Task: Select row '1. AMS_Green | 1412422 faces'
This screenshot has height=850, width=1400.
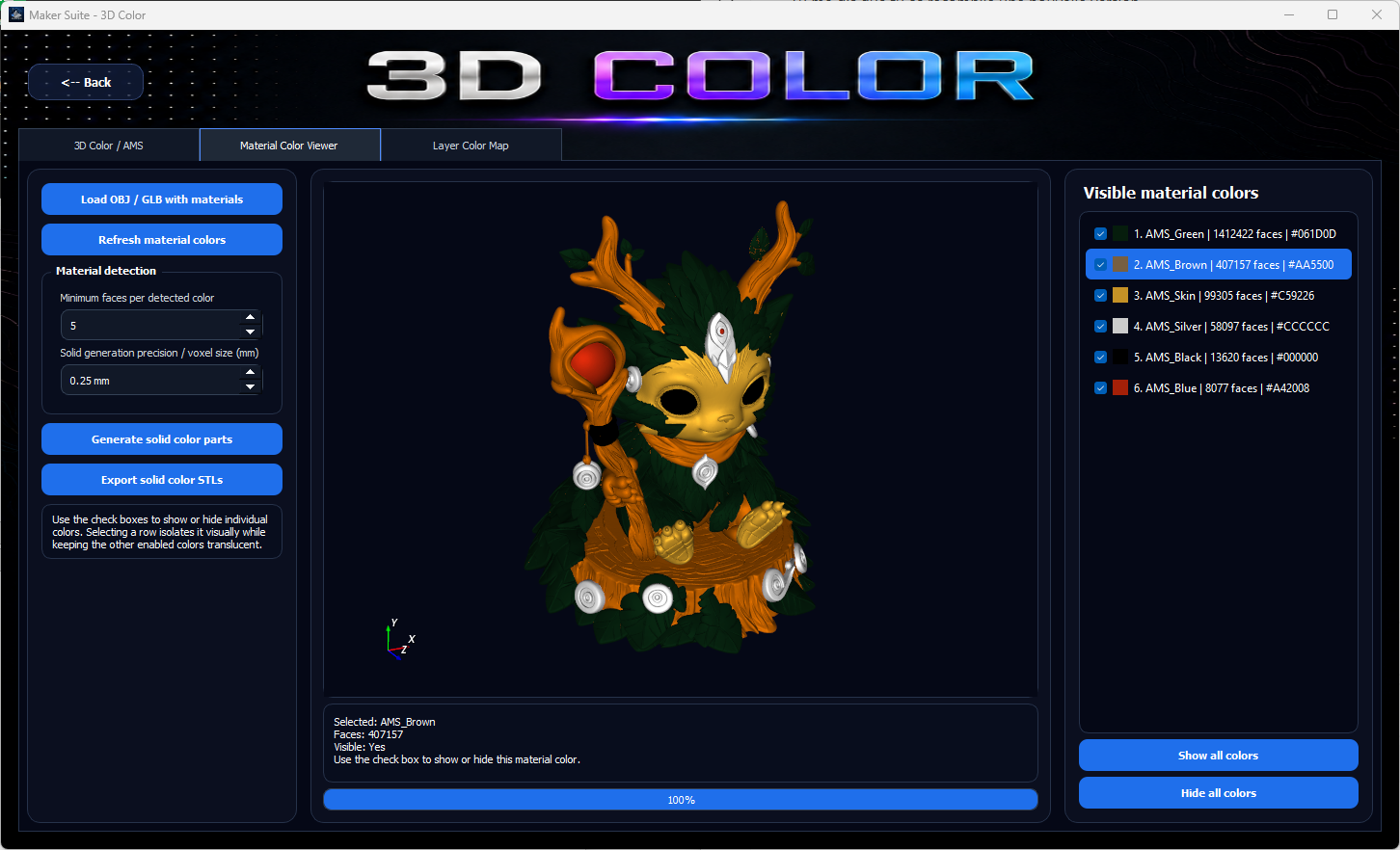Action: click(1219, 234)
